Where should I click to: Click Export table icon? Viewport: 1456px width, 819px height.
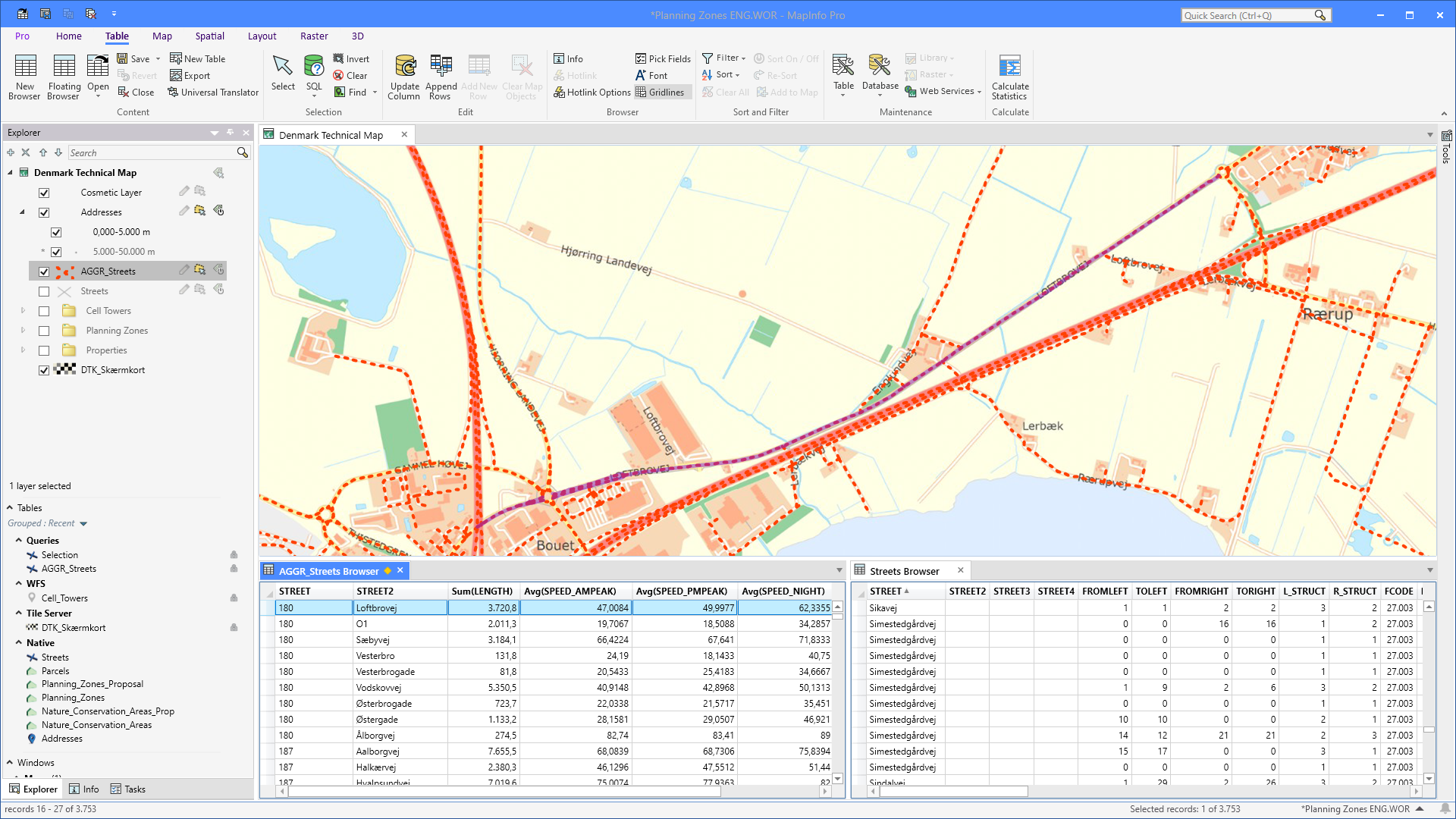(190, 76)
